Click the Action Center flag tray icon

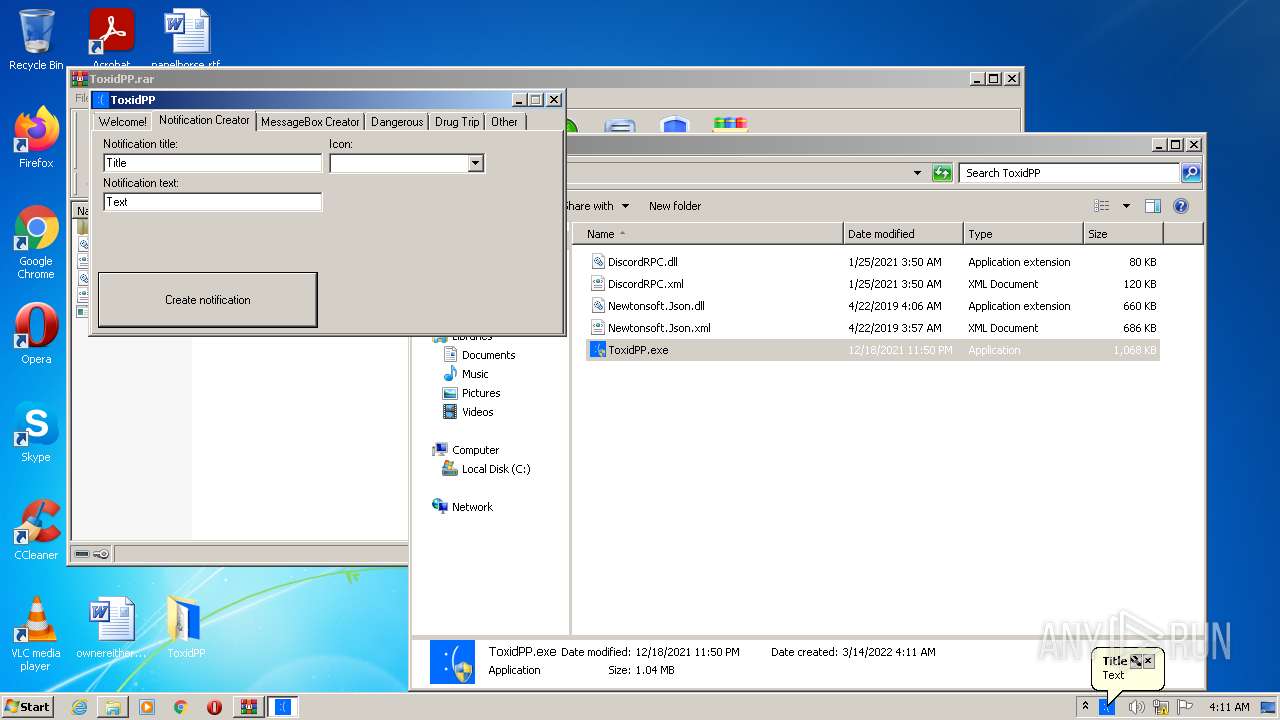click(x=1186, y=707)
